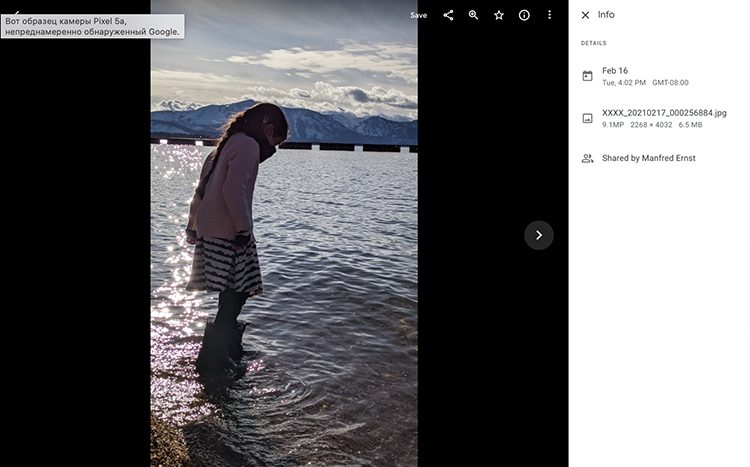Click the image file icon
The height and width of the screenshot is (467, 750).
(x=587, y=118)
